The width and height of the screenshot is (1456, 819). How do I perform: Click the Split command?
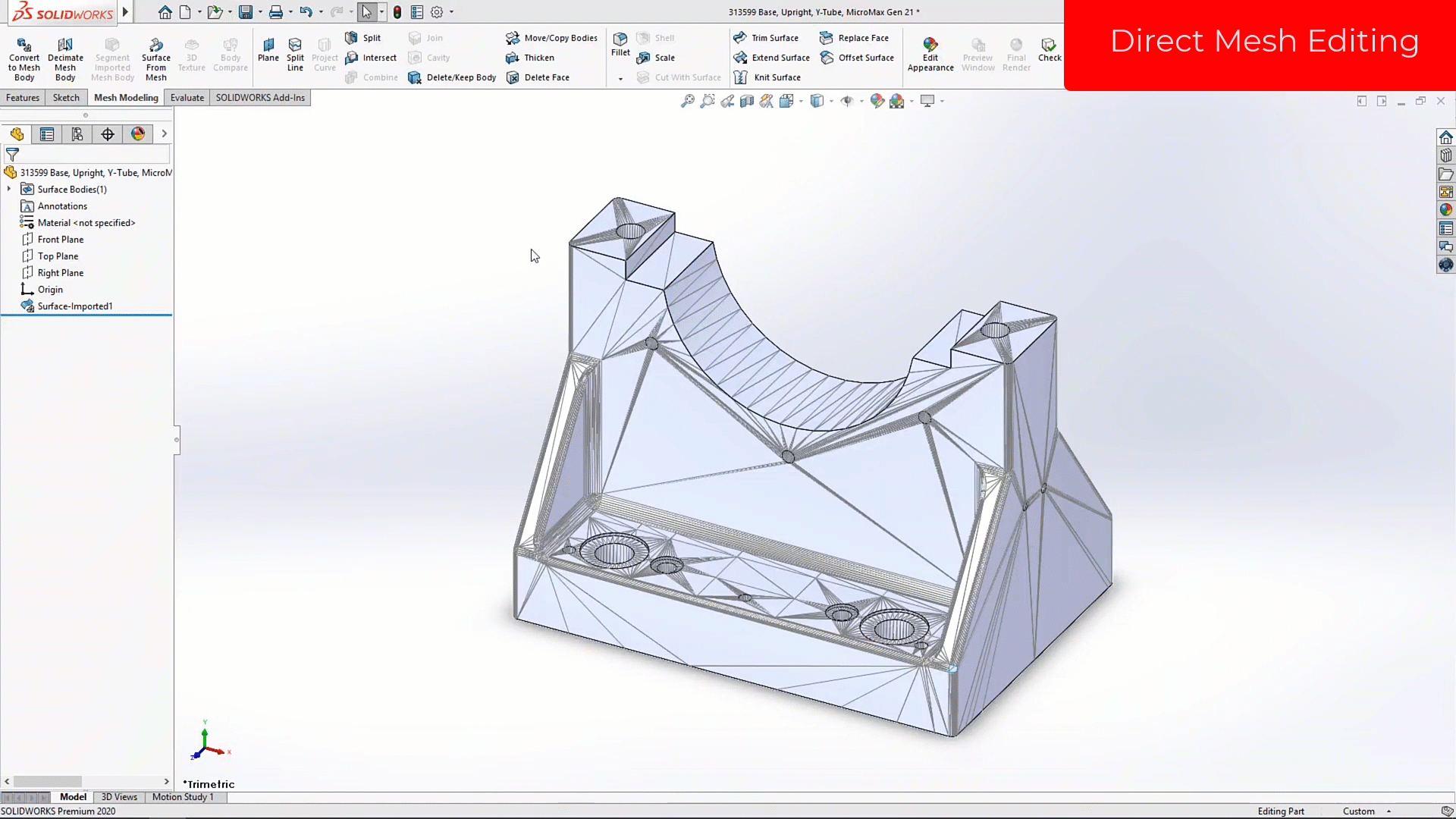click(x=362, y=38)
